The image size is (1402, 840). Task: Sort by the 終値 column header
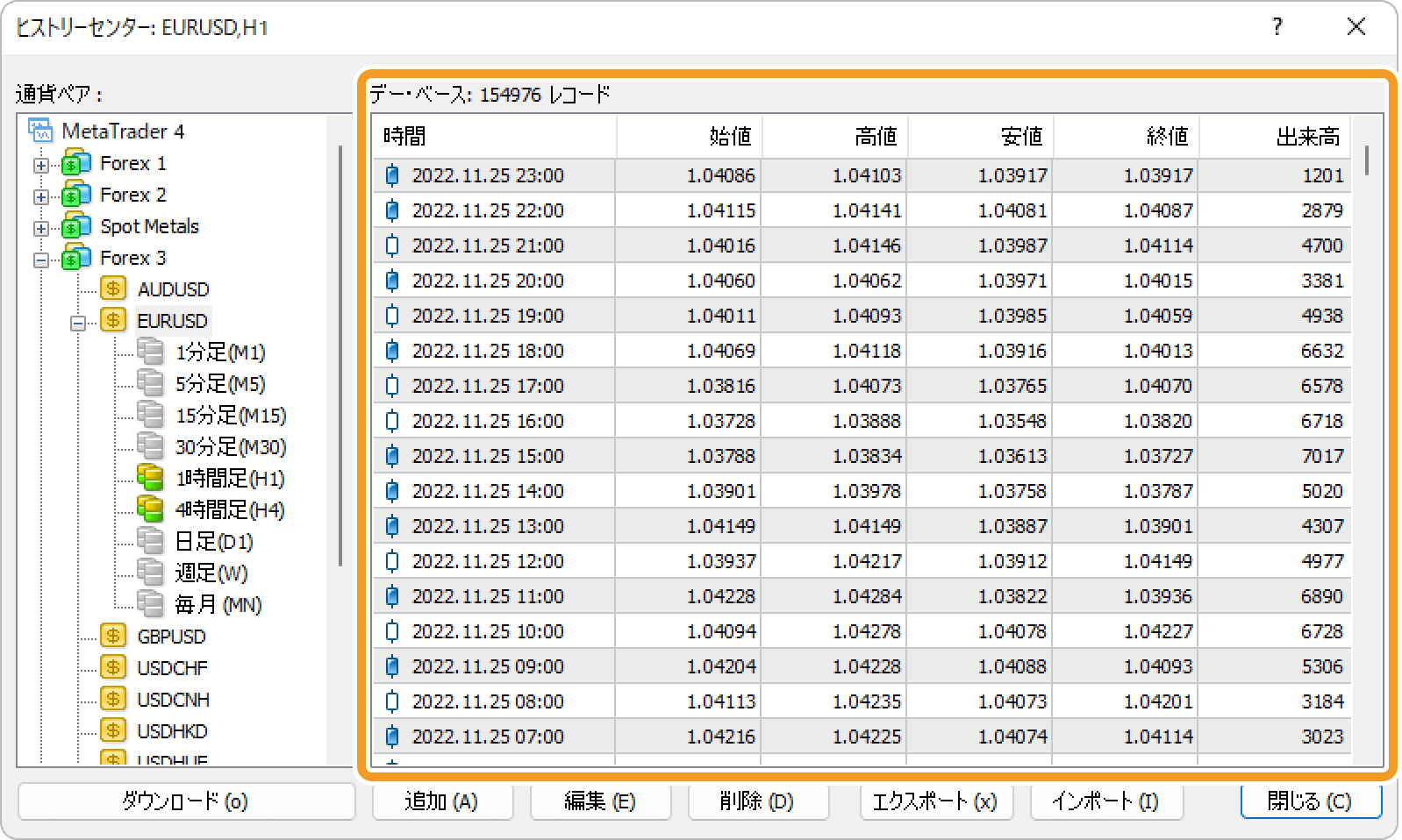point(1127,136)
